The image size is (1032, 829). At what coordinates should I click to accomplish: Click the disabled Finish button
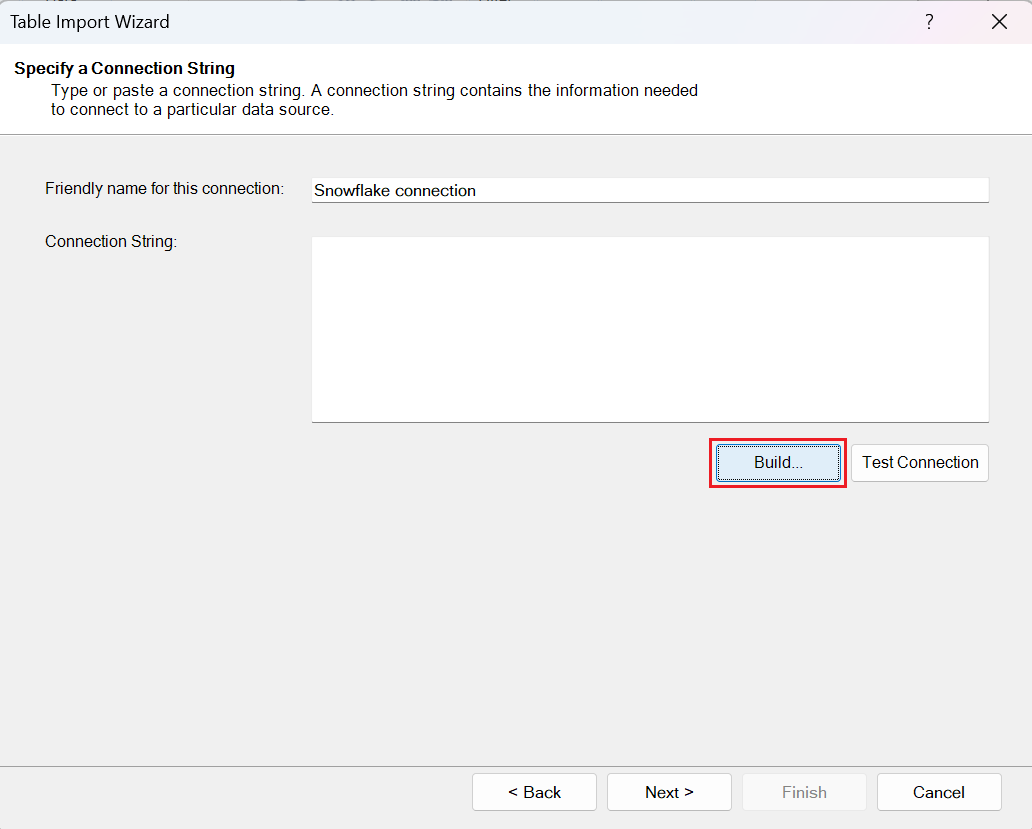pyautogui.click(x=804, y=792)
